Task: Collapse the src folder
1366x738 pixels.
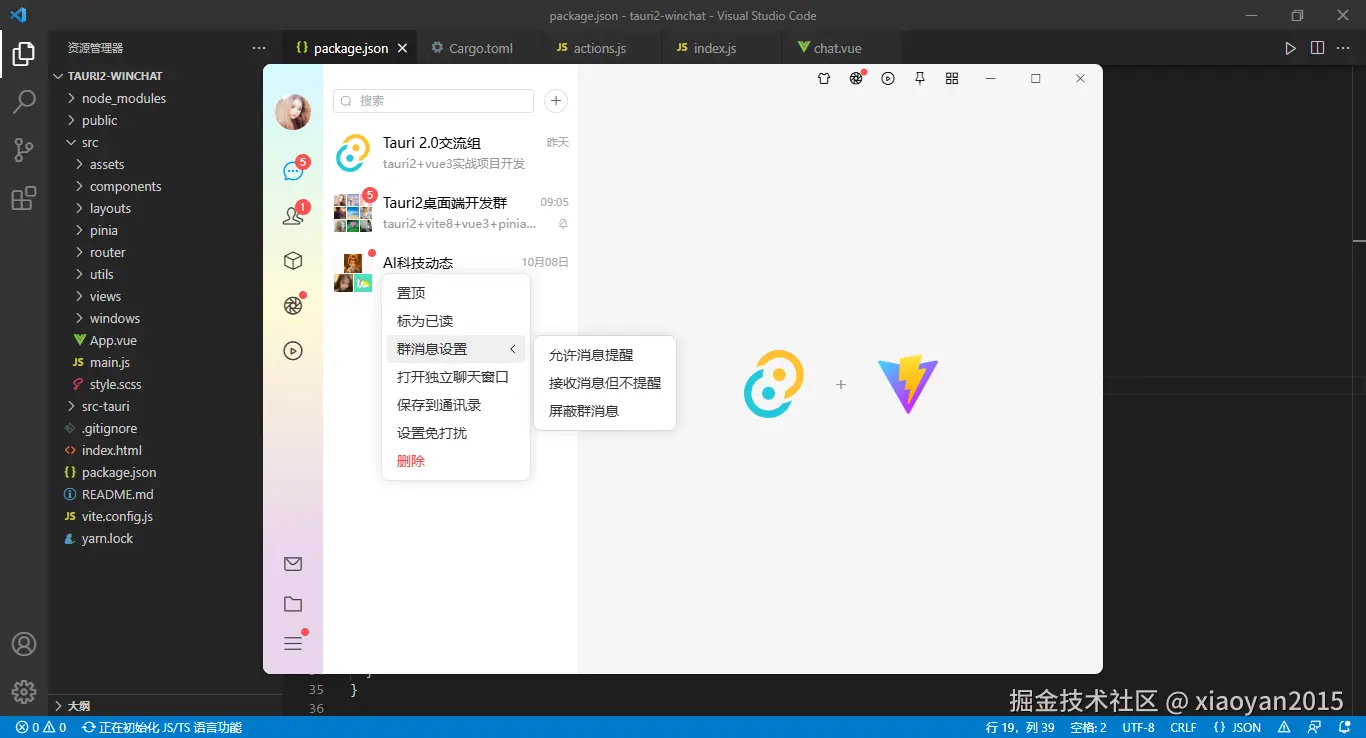Action: (90, 142)
